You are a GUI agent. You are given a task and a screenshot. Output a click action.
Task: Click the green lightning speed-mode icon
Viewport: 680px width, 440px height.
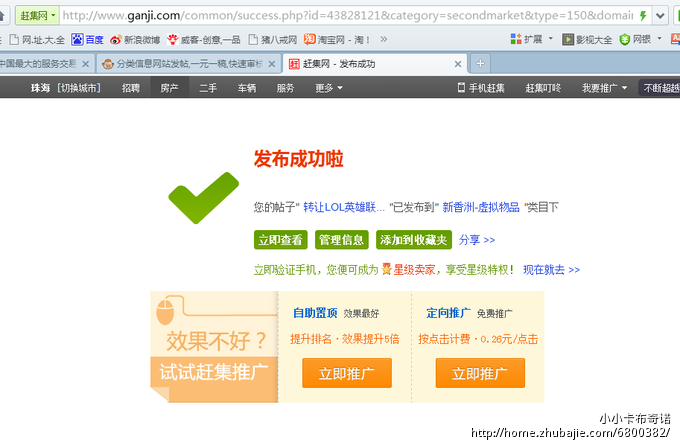pyautogui.click(x=643, y=16)
